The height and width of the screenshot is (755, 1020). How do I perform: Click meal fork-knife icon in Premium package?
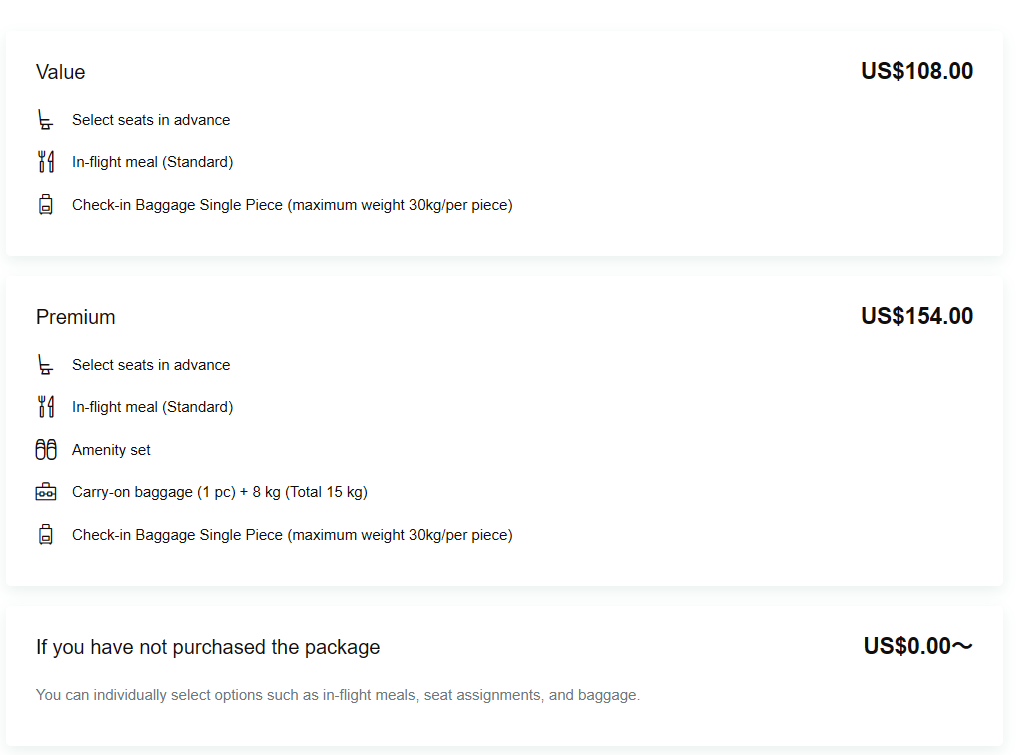point(45,407)
